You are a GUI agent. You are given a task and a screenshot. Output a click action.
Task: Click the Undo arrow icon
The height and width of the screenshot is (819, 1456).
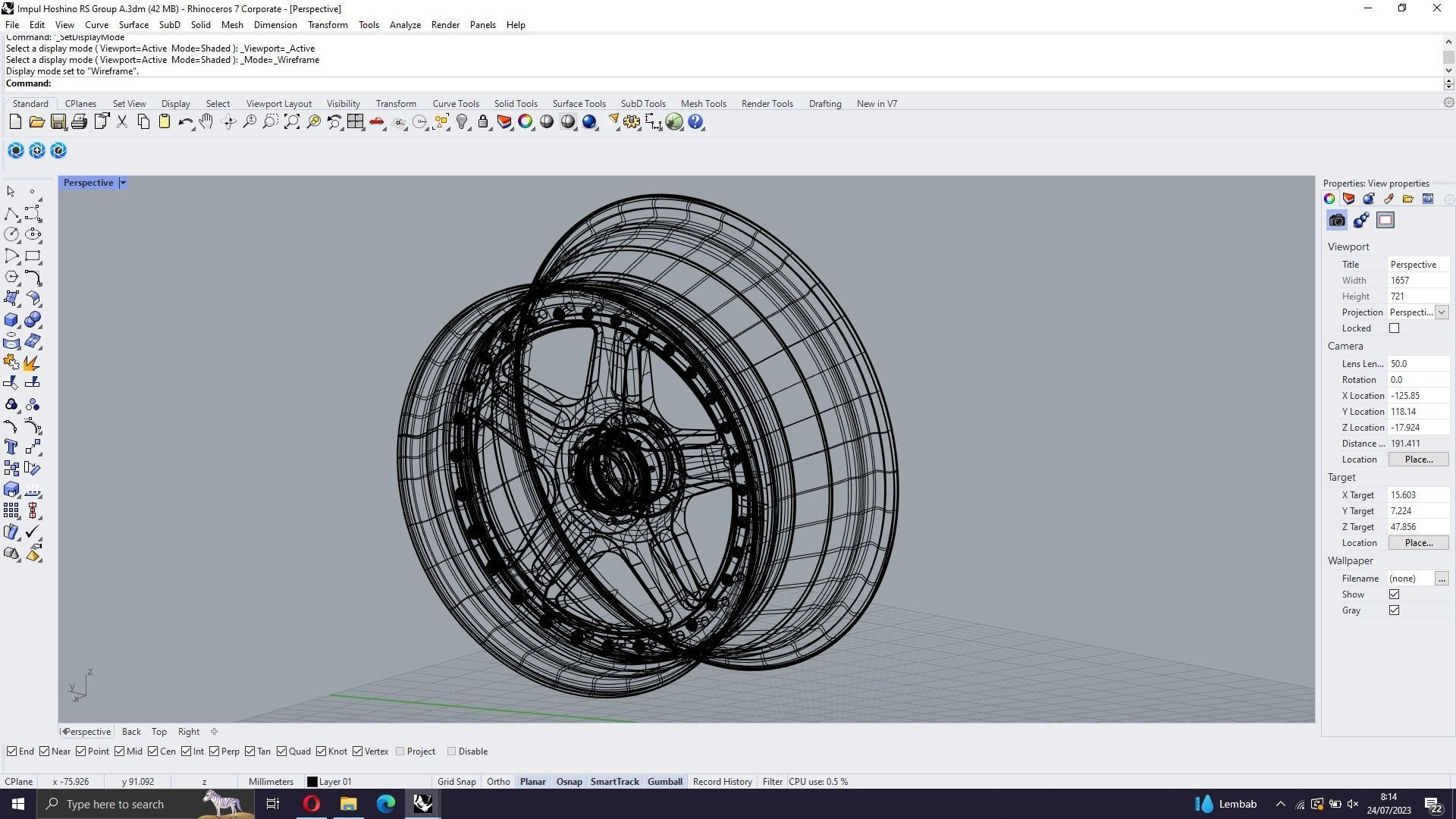click(x=184, y=122)
